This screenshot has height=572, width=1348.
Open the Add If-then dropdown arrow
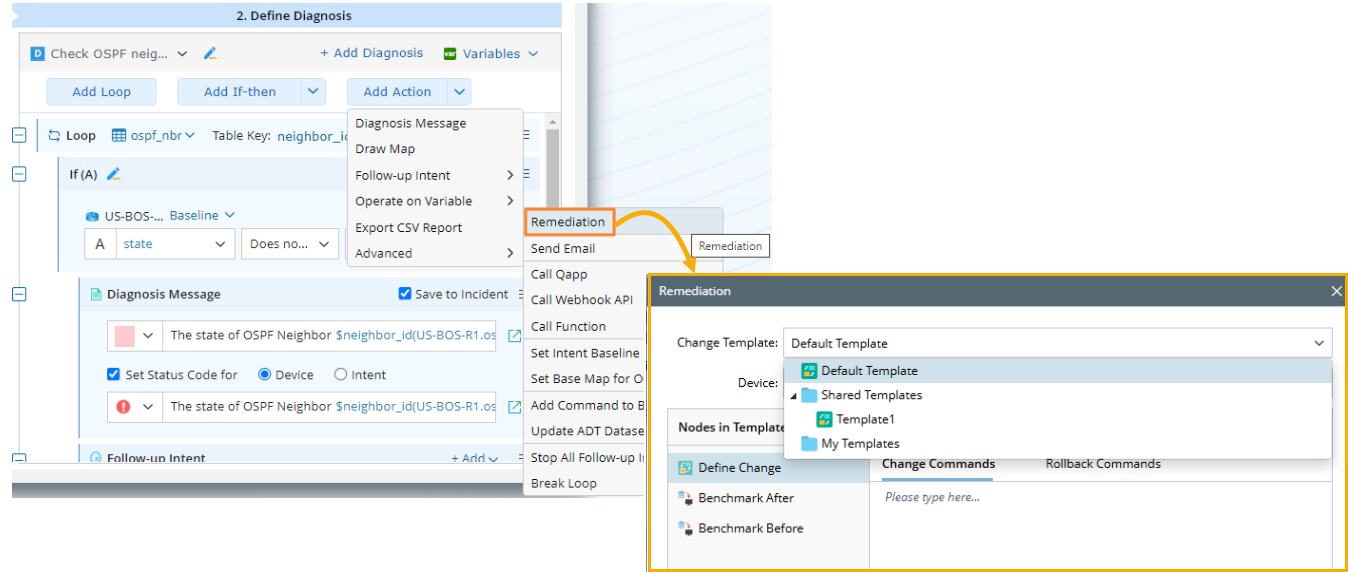313,91
